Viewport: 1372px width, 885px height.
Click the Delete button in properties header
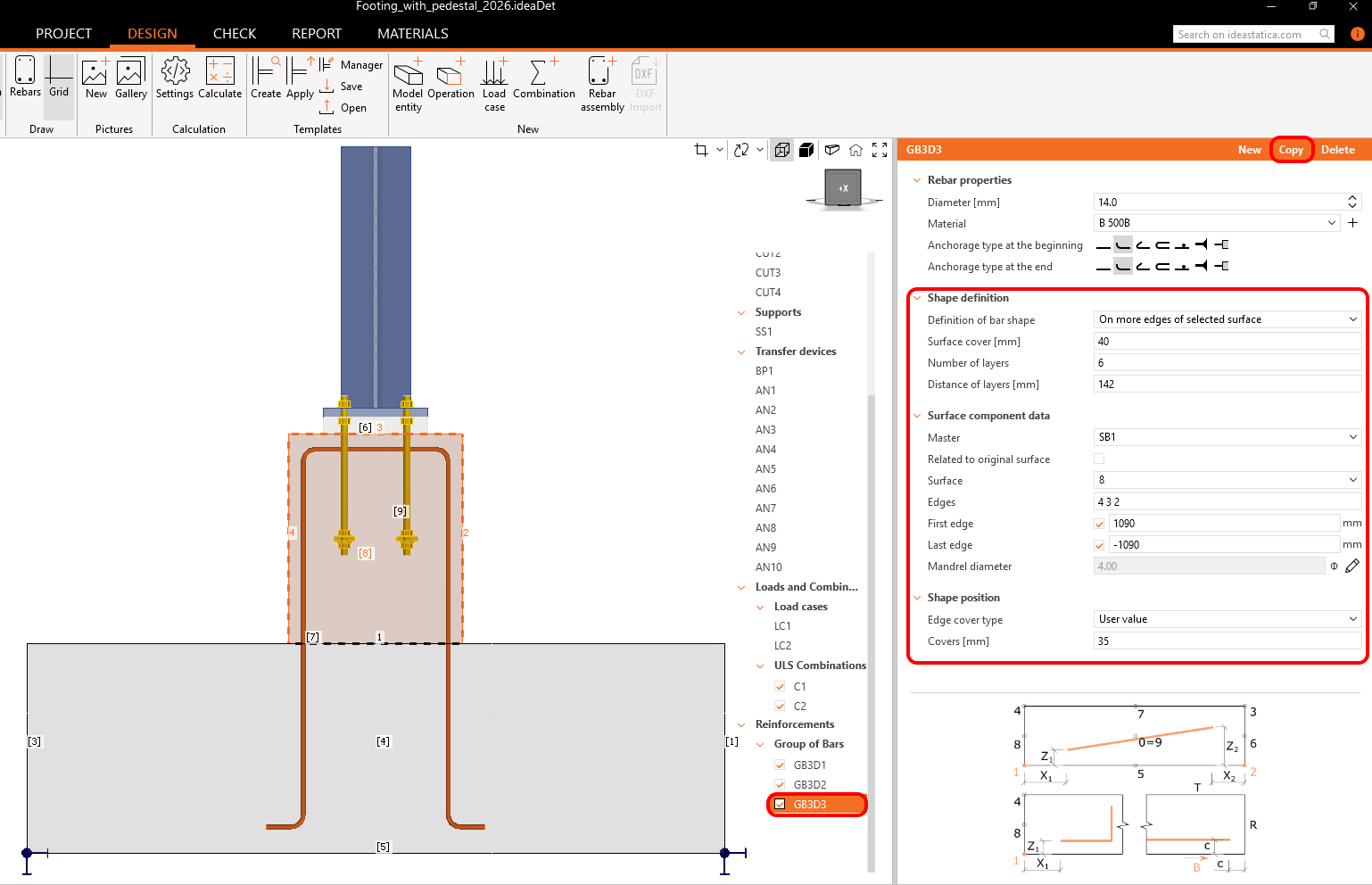coord(1337,150)
